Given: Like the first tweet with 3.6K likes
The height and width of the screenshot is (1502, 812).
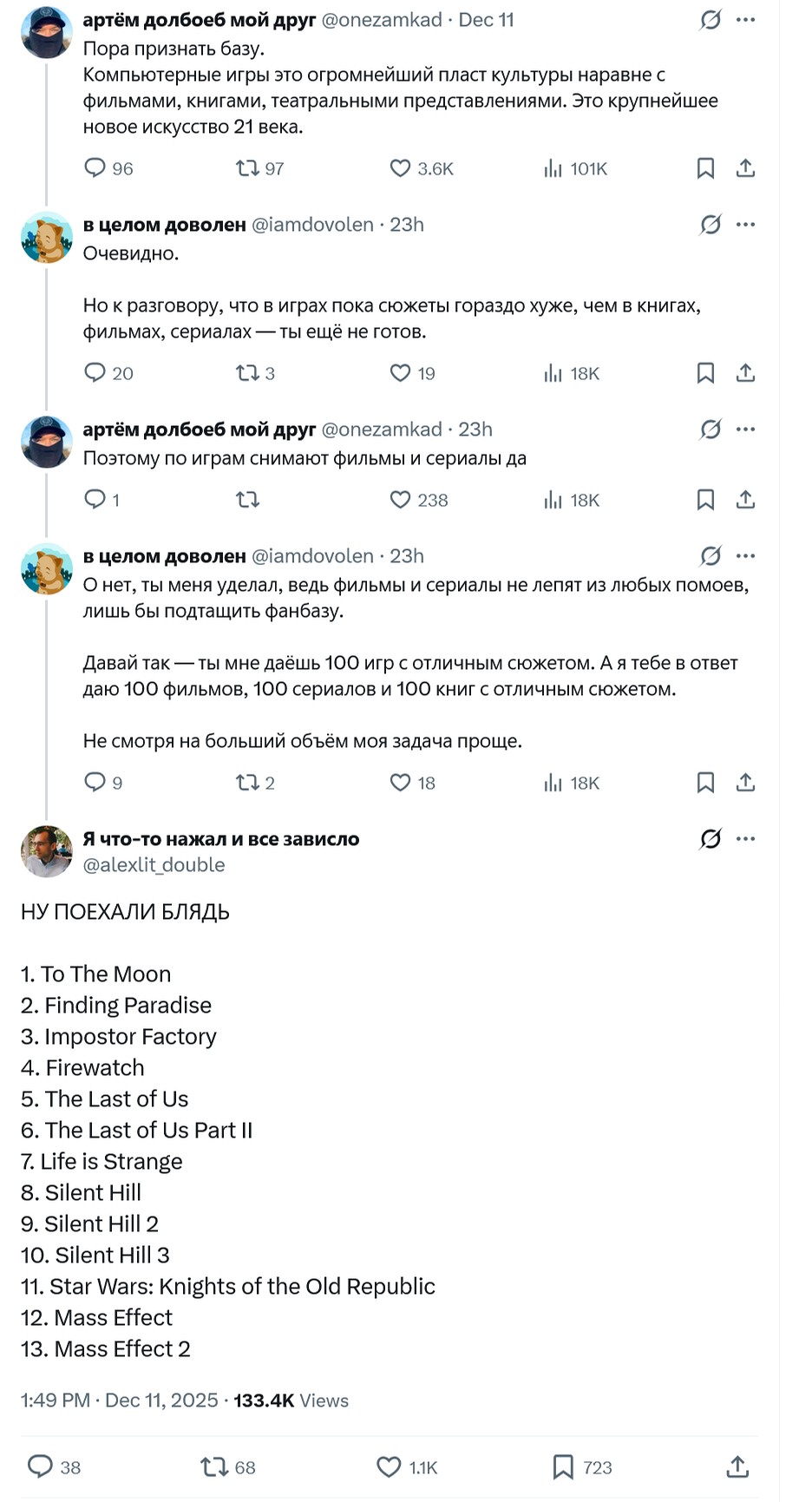Looking at the screenshot, I should pyautogui.click(x=400, y=168).
